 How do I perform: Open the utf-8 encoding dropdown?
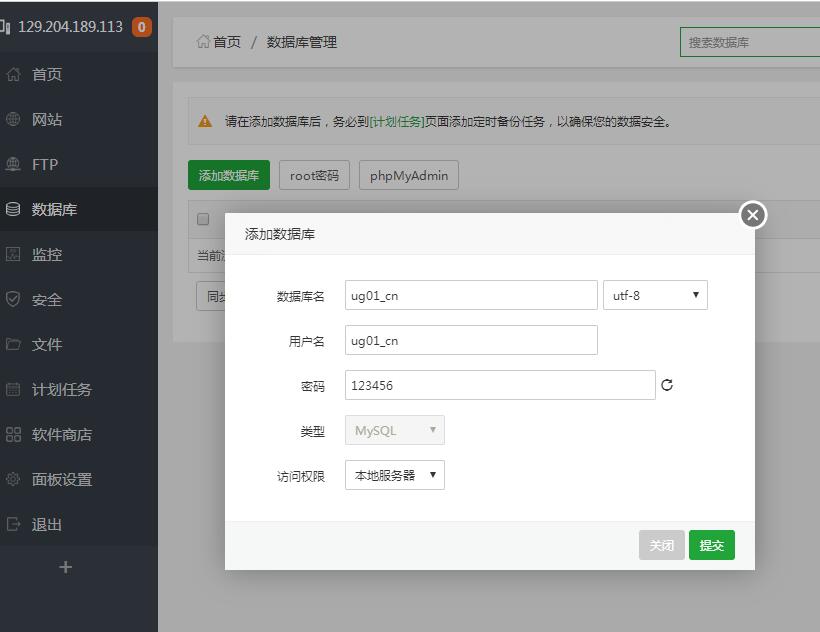(x=655, y=295)
